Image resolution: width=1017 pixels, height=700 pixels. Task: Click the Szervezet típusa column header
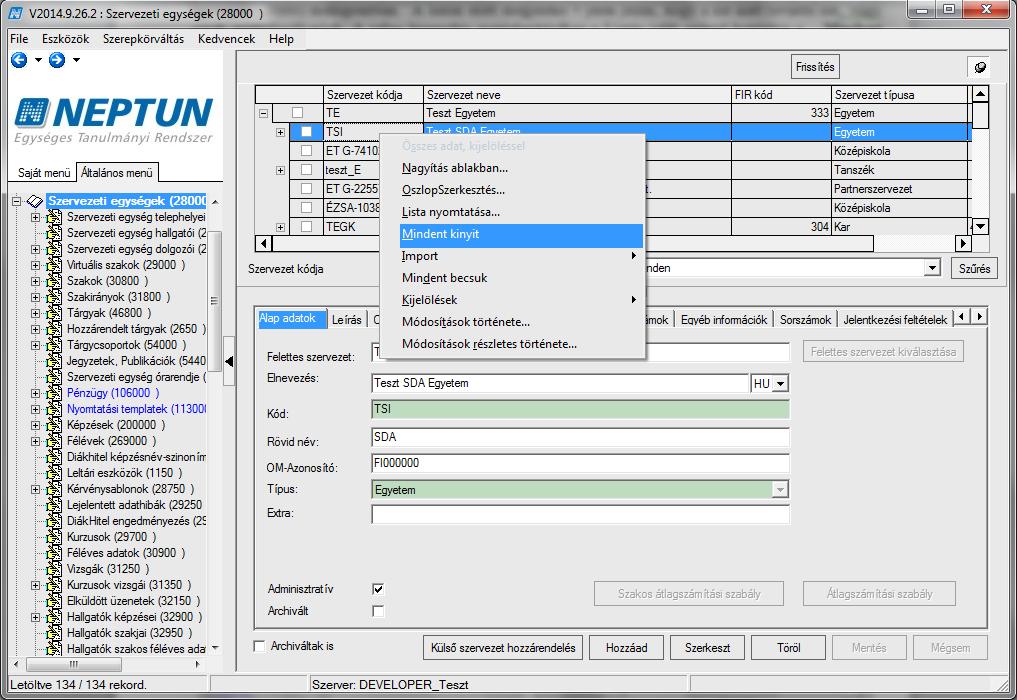pos(900,95)
